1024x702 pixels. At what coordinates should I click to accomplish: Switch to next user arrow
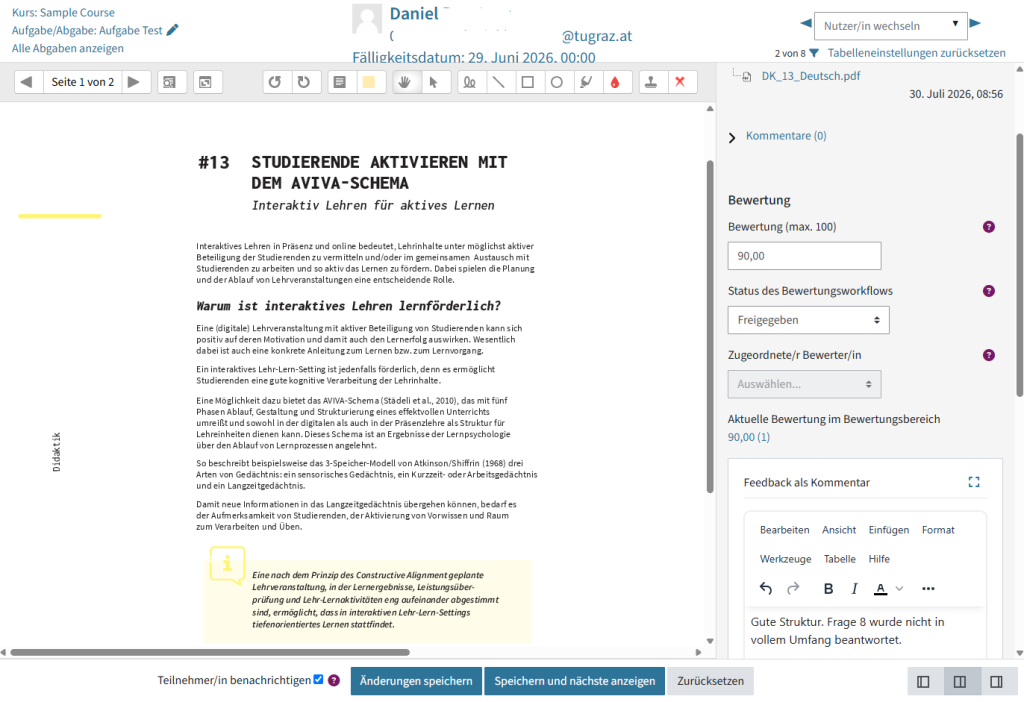point(975,24)
